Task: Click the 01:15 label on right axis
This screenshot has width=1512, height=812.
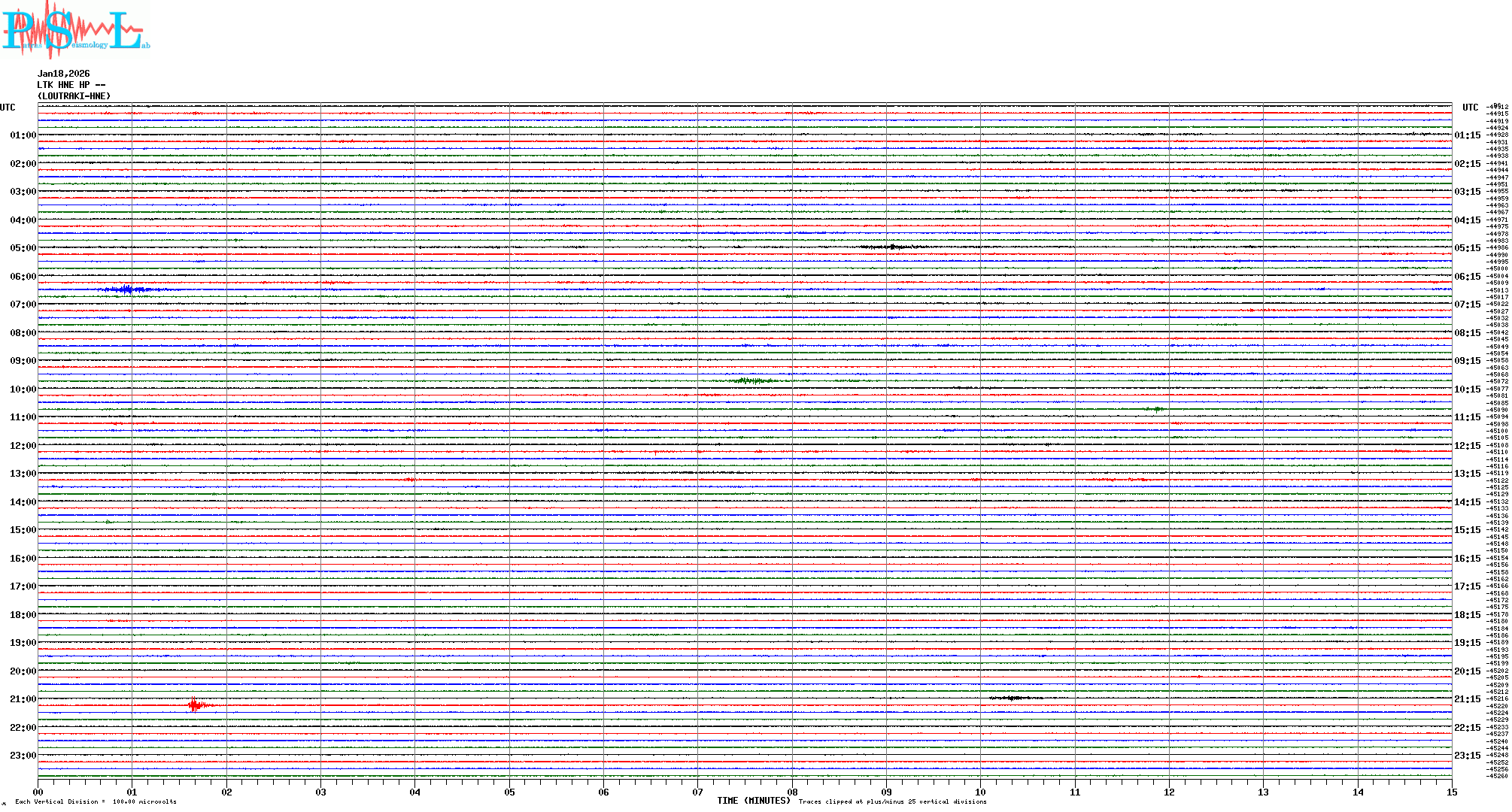Action: [1467, 135]
